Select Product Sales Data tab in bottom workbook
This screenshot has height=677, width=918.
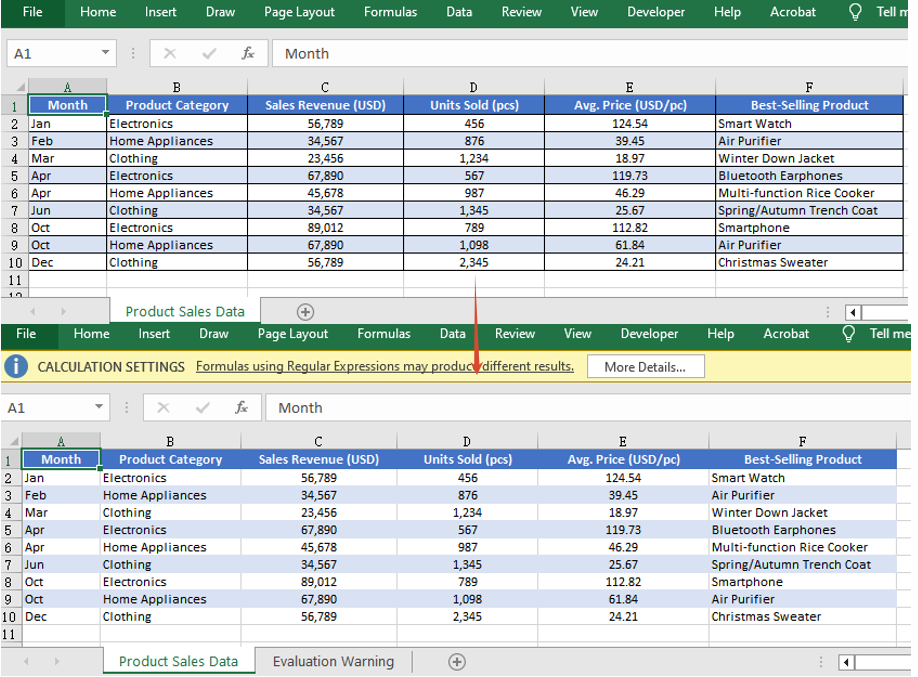179,662
